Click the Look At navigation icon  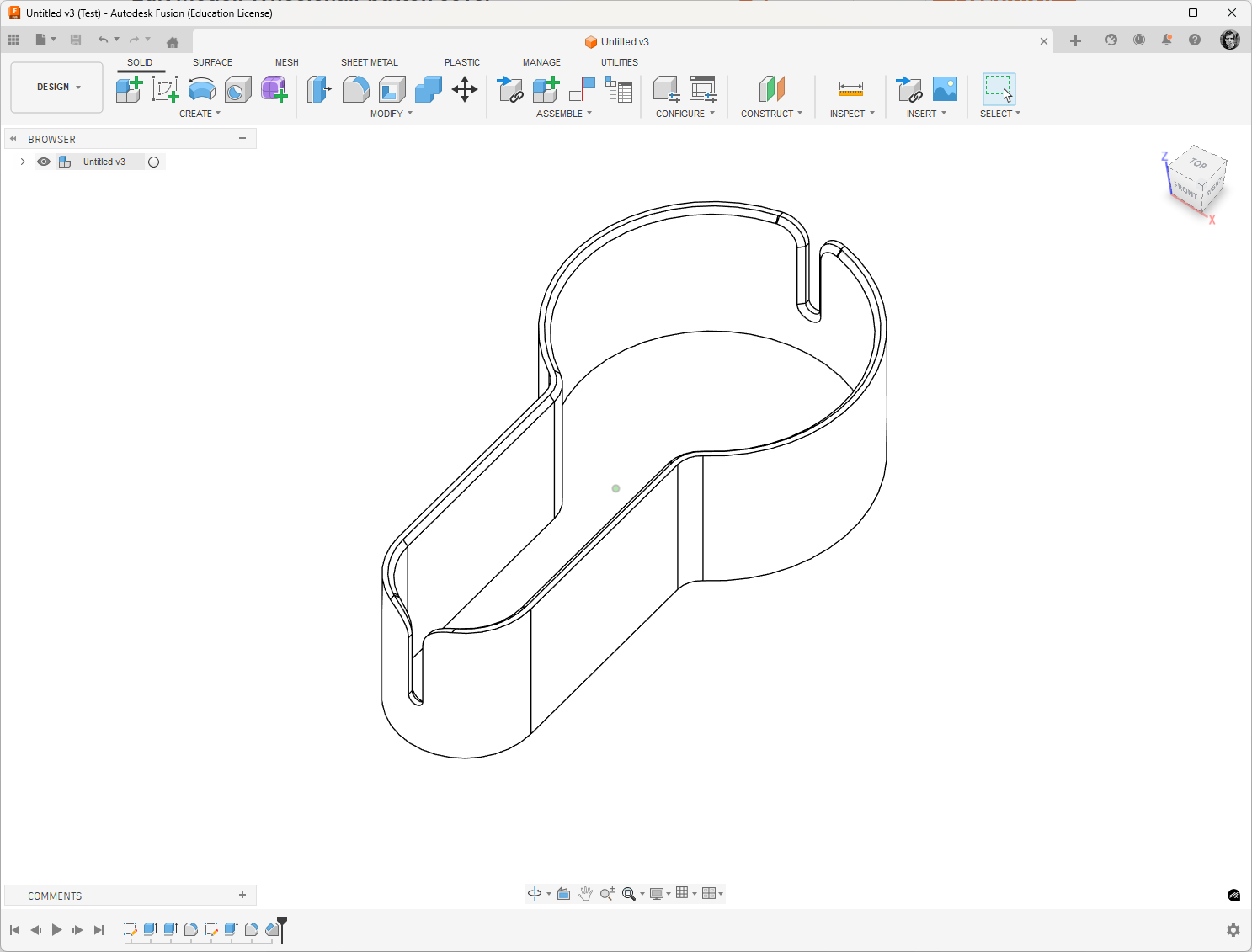(x=563, y=894)
